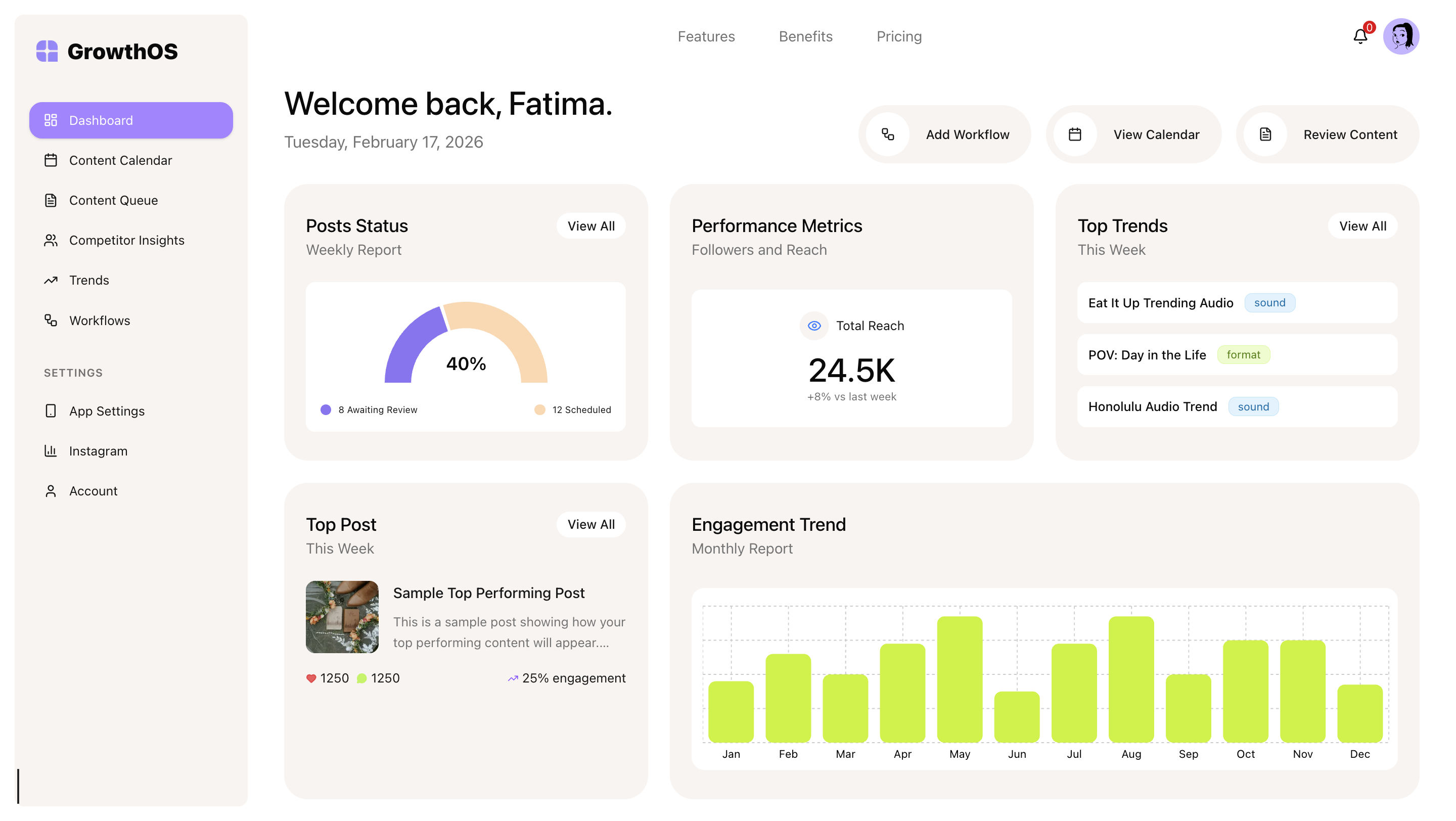
Task: Click the Content Queue document icon
Action: (52, 200)
